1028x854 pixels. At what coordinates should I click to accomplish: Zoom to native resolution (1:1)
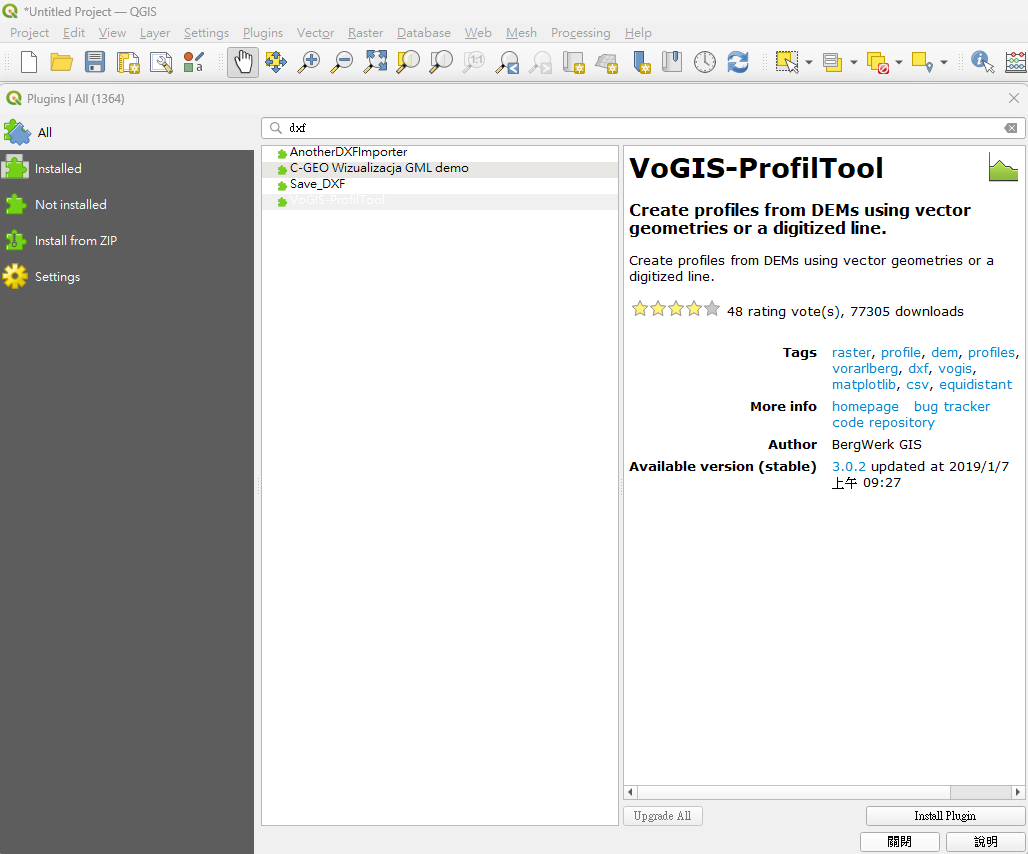point(474,62)
